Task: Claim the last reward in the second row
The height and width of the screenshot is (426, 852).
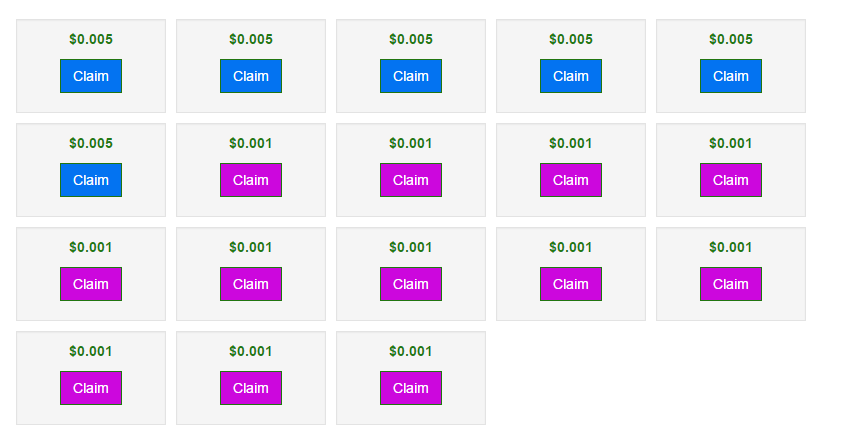Action: [x=731, y=180]
